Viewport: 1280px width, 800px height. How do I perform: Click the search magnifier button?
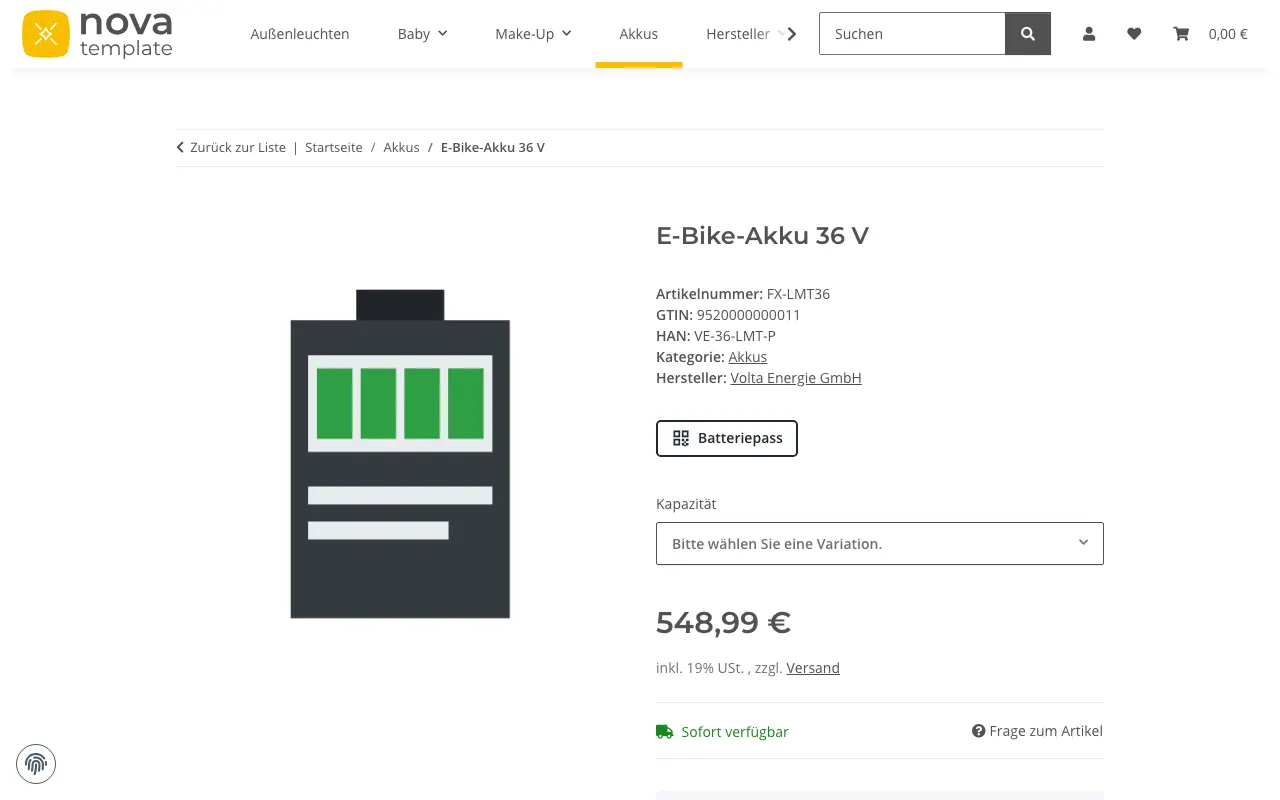point(1028,34)
